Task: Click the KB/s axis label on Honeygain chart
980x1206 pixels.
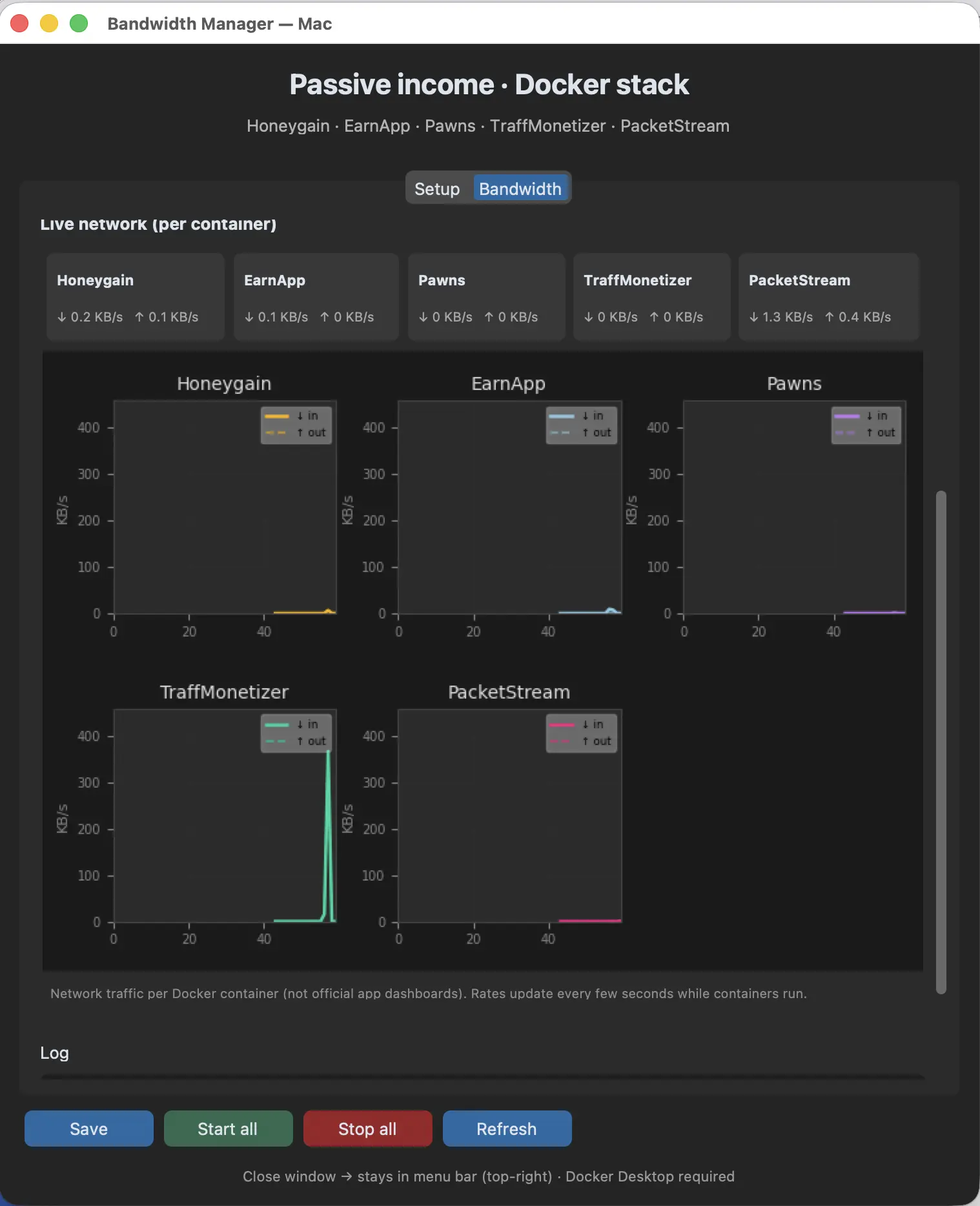Action: (63, 510)
